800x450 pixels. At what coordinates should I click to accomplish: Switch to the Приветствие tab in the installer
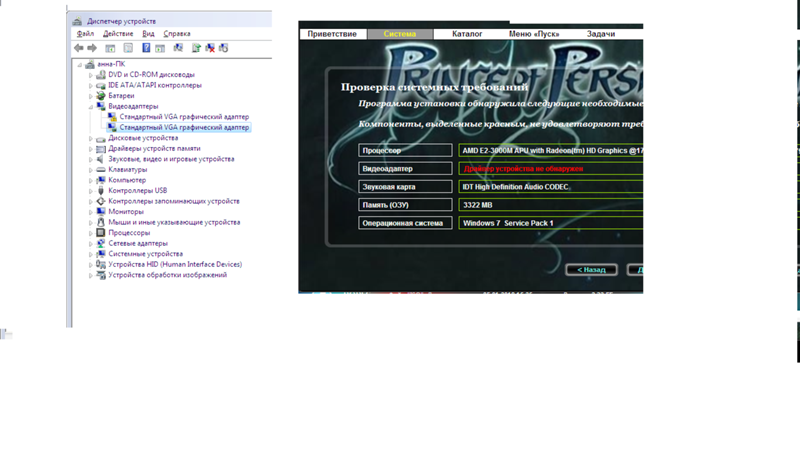(332, 34)
